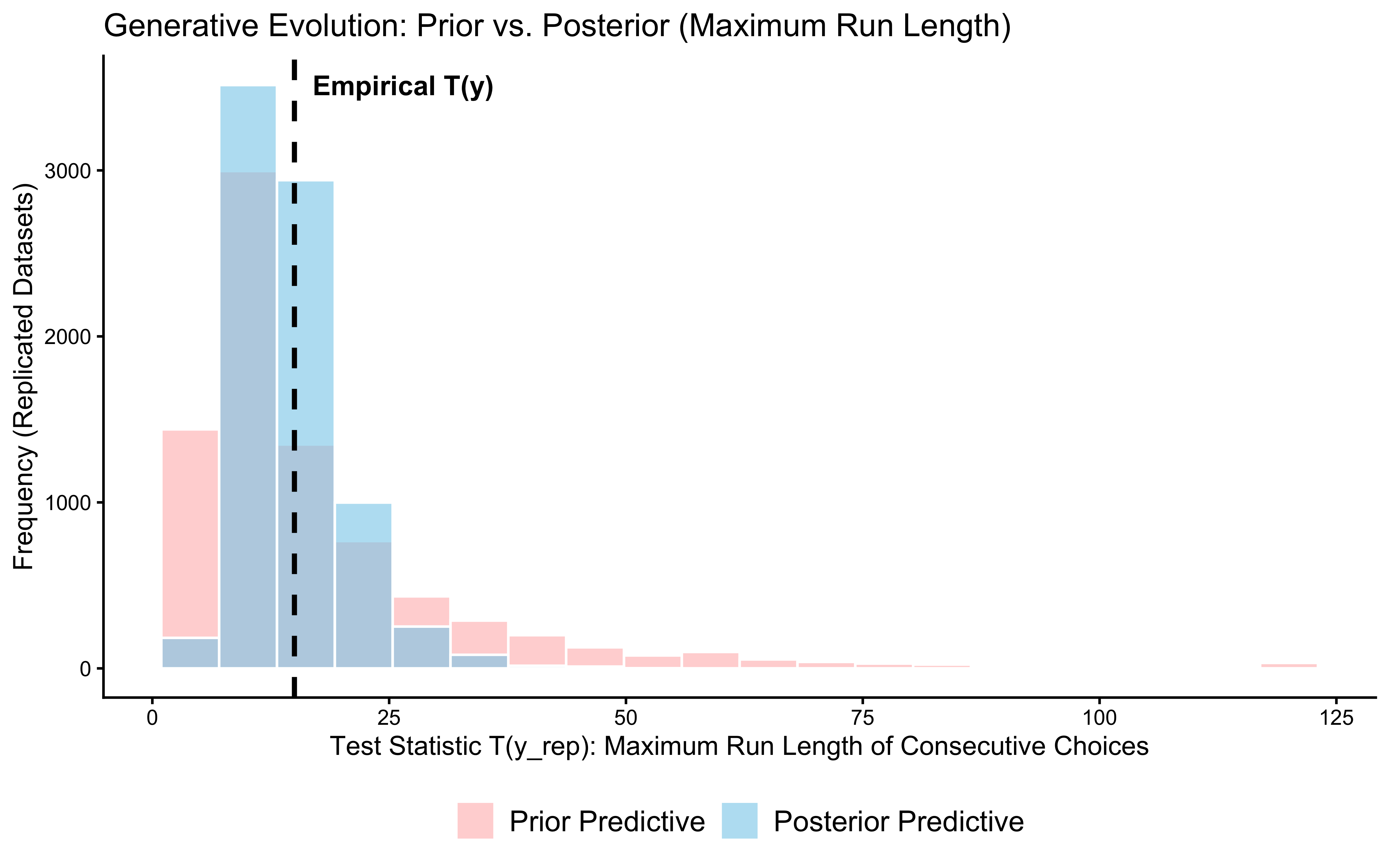Click the chart title "Generative Evolution"

[557, 26]
